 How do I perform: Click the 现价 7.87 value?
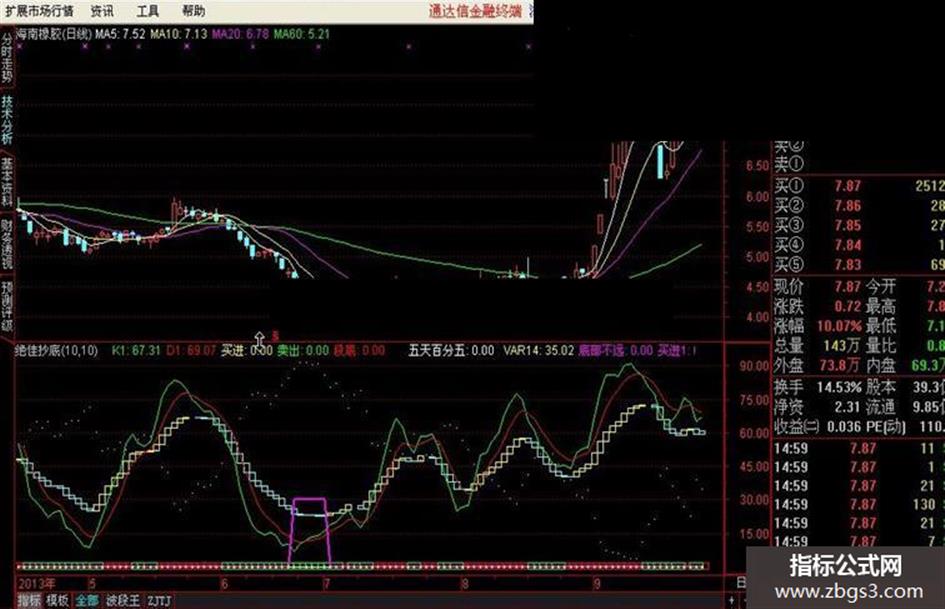(x=847, y=286)
